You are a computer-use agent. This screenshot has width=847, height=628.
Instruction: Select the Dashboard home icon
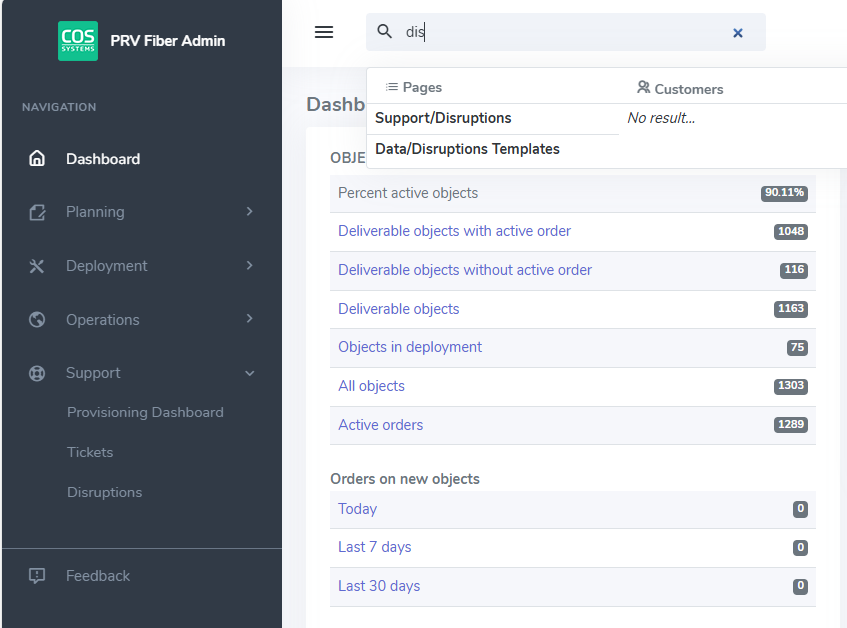coord(37,158)
